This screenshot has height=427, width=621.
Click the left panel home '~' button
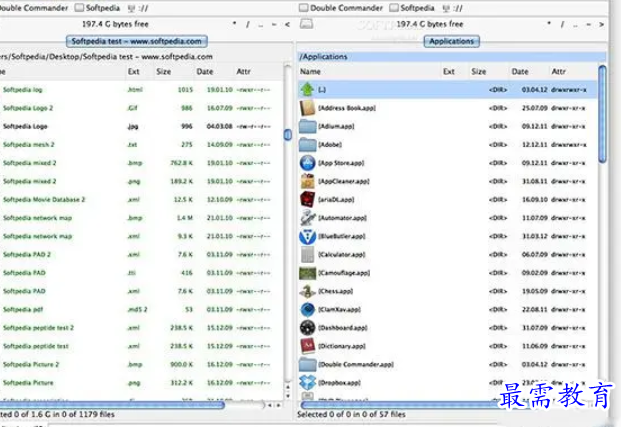click(x=274, y=25)
